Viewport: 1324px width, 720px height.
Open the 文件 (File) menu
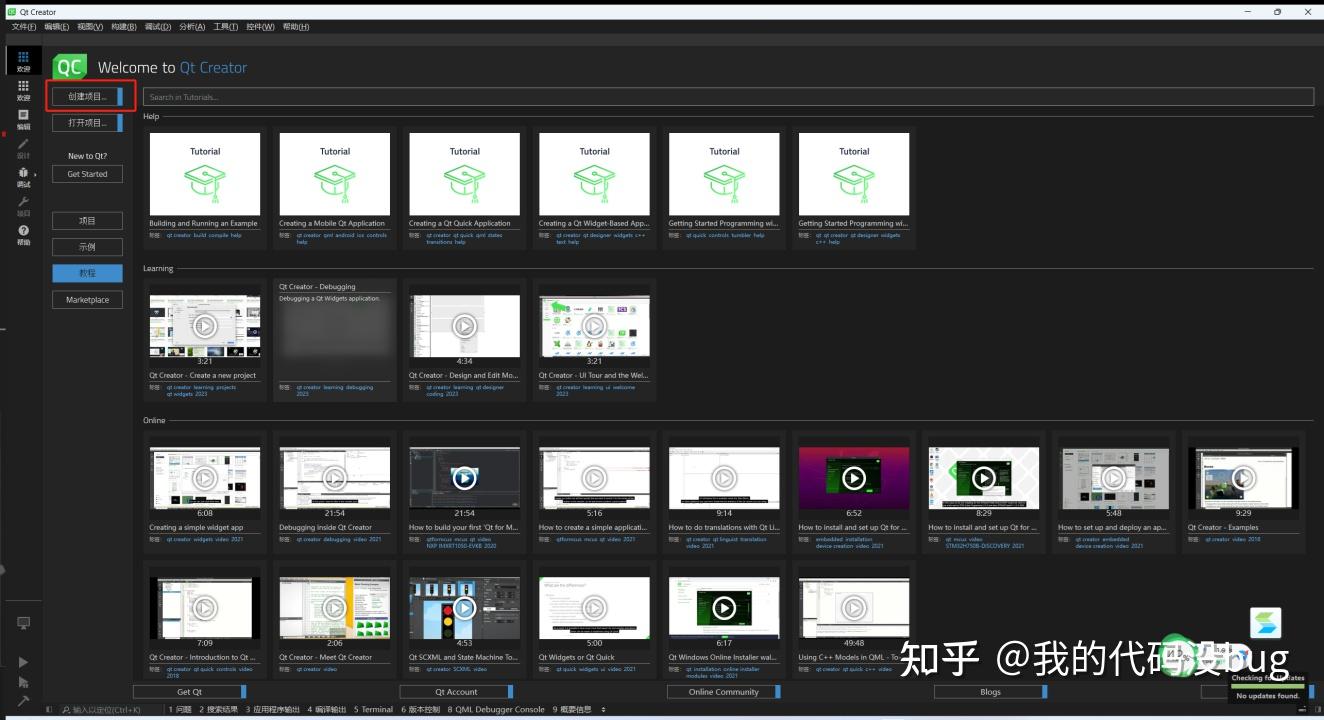(22, 26)
